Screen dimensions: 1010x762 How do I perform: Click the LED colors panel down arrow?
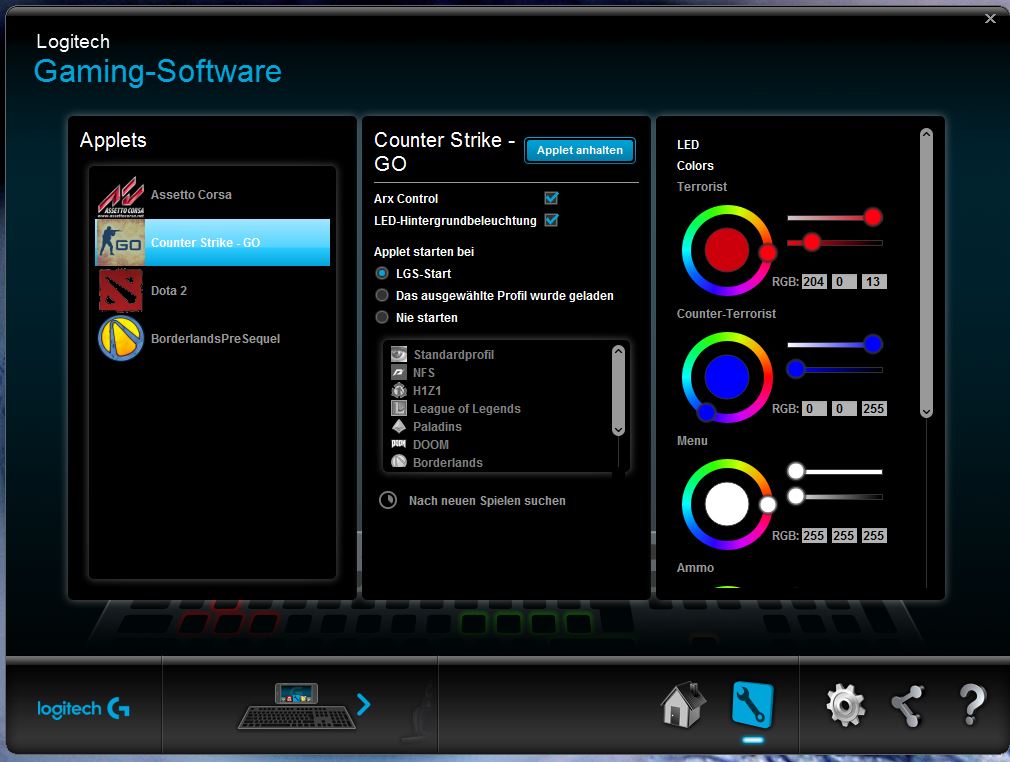click(926, 412)
